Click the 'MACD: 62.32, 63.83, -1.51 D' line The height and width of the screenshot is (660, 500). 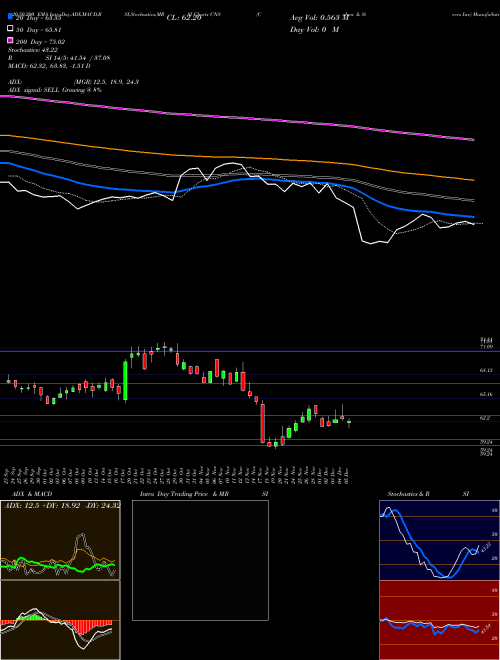(x=49, y=66)
